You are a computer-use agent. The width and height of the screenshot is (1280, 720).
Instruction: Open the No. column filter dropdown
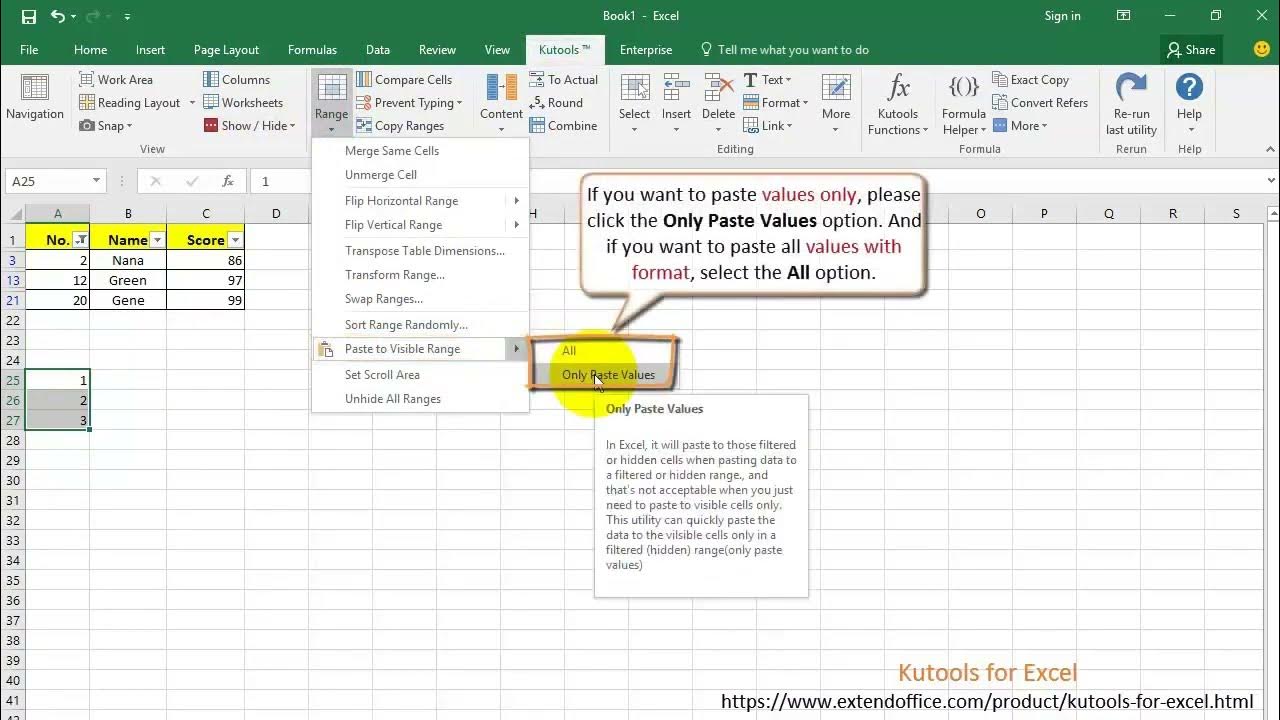(81, 240)
